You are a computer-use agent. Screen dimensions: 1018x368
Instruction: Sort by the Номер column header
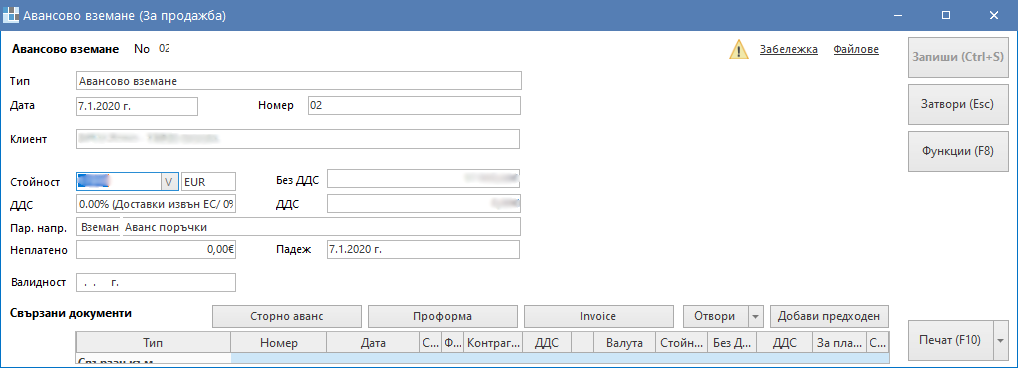coord(279,343)
